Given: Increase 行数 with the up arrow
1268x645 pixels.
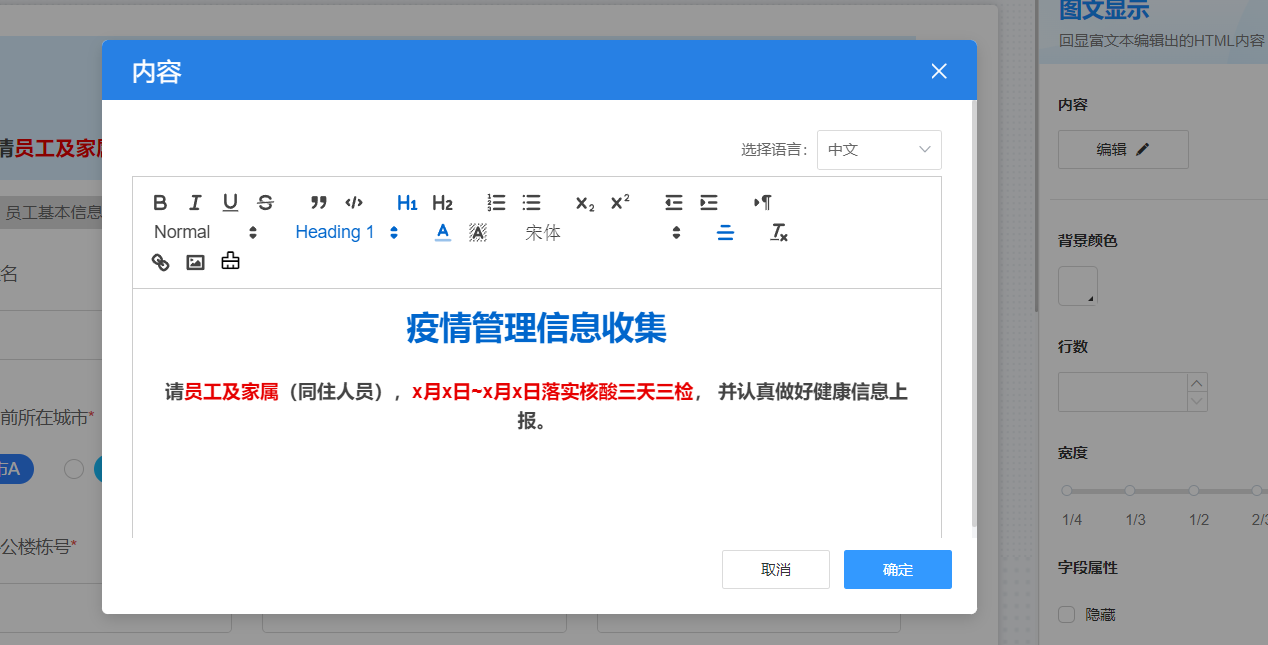Looking at the screenshot, I should [x=1197, y=382].
